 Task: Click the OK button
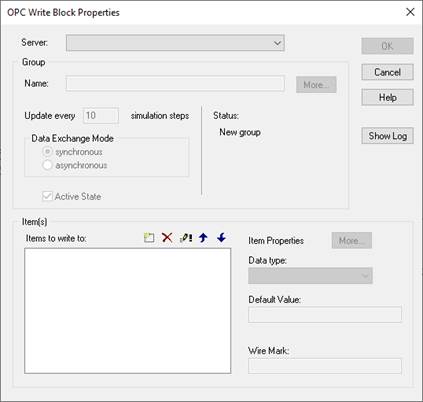pos(387,46)
